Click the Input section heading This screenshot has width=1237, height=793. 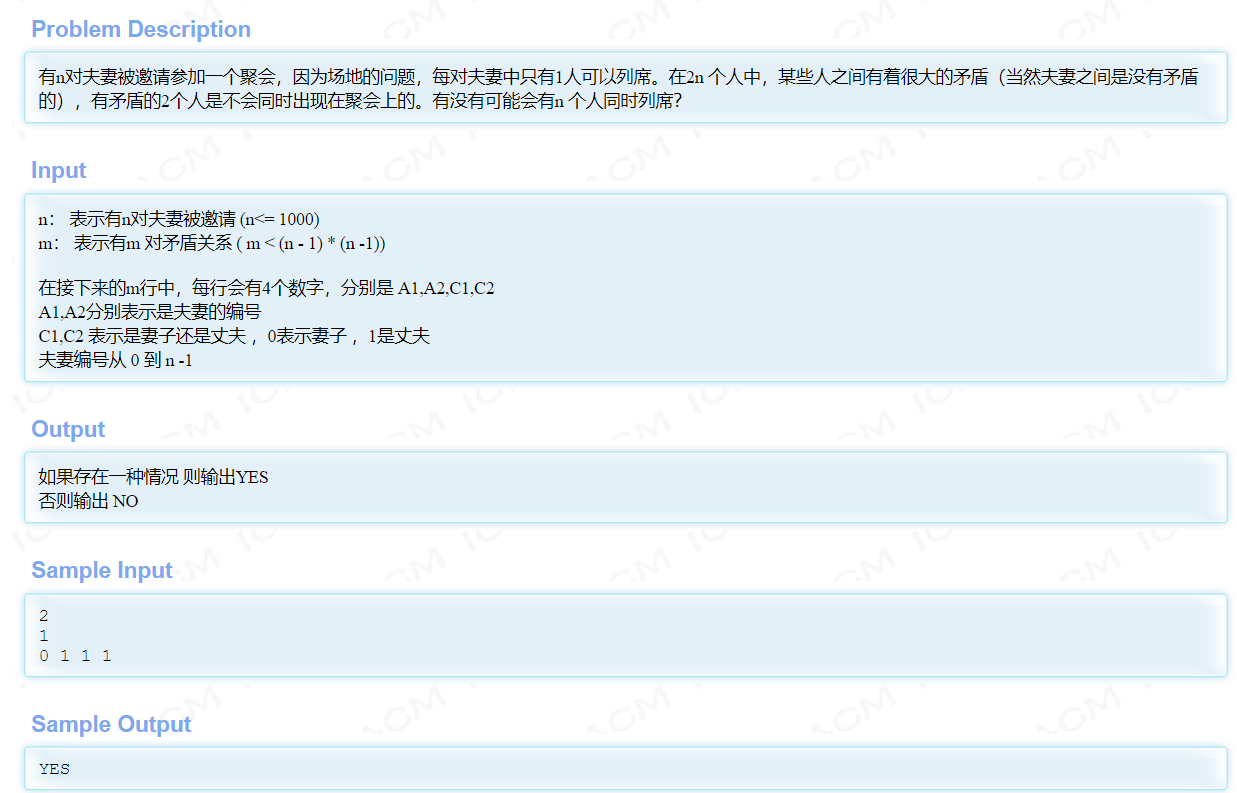[x=59, y=170]
